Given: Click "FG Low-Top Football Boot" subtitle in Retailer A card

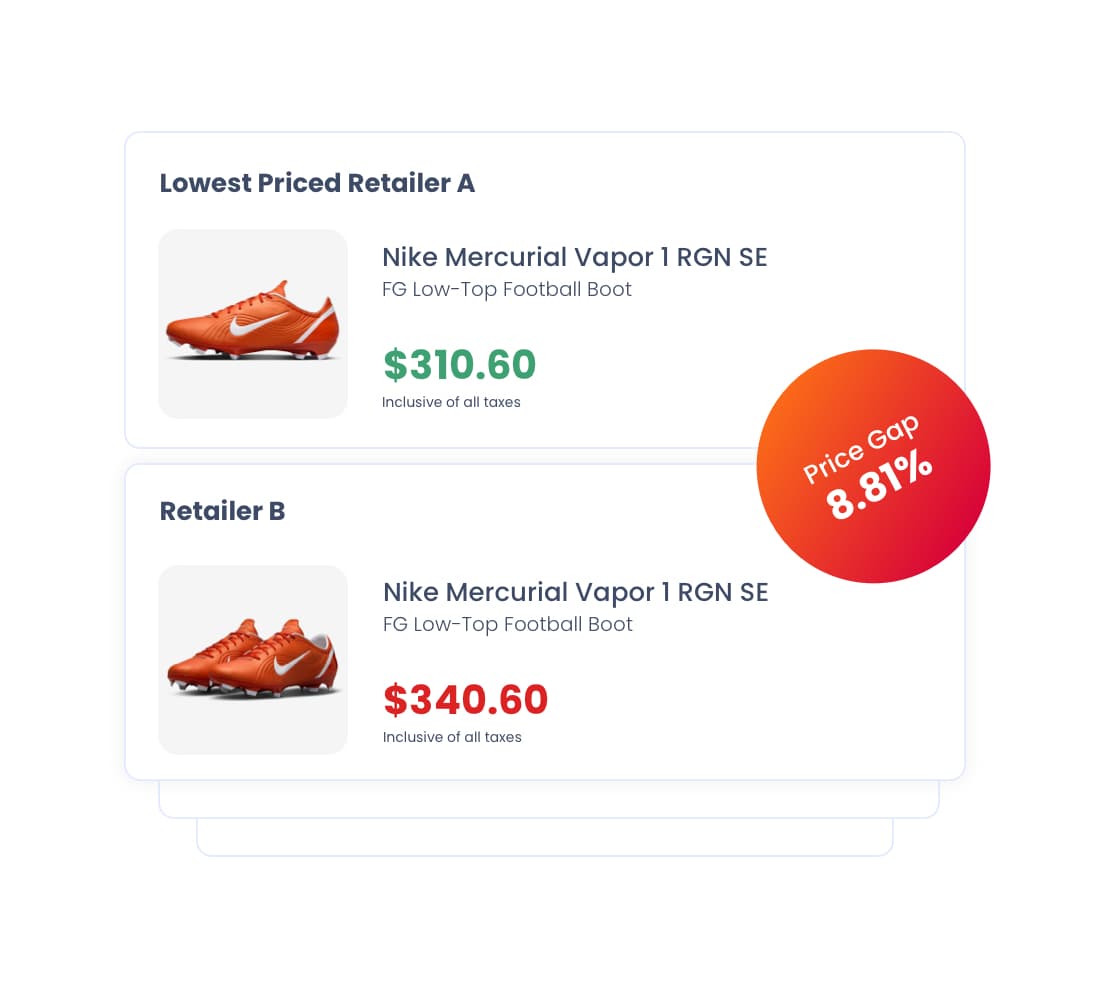Looking at the screenshot, I should (x=507, y=289).
